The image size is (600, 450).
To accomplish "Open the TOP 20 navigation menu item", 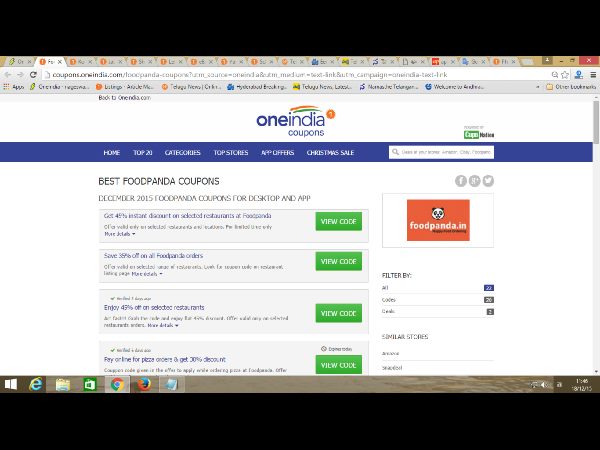I will point(142,153).
